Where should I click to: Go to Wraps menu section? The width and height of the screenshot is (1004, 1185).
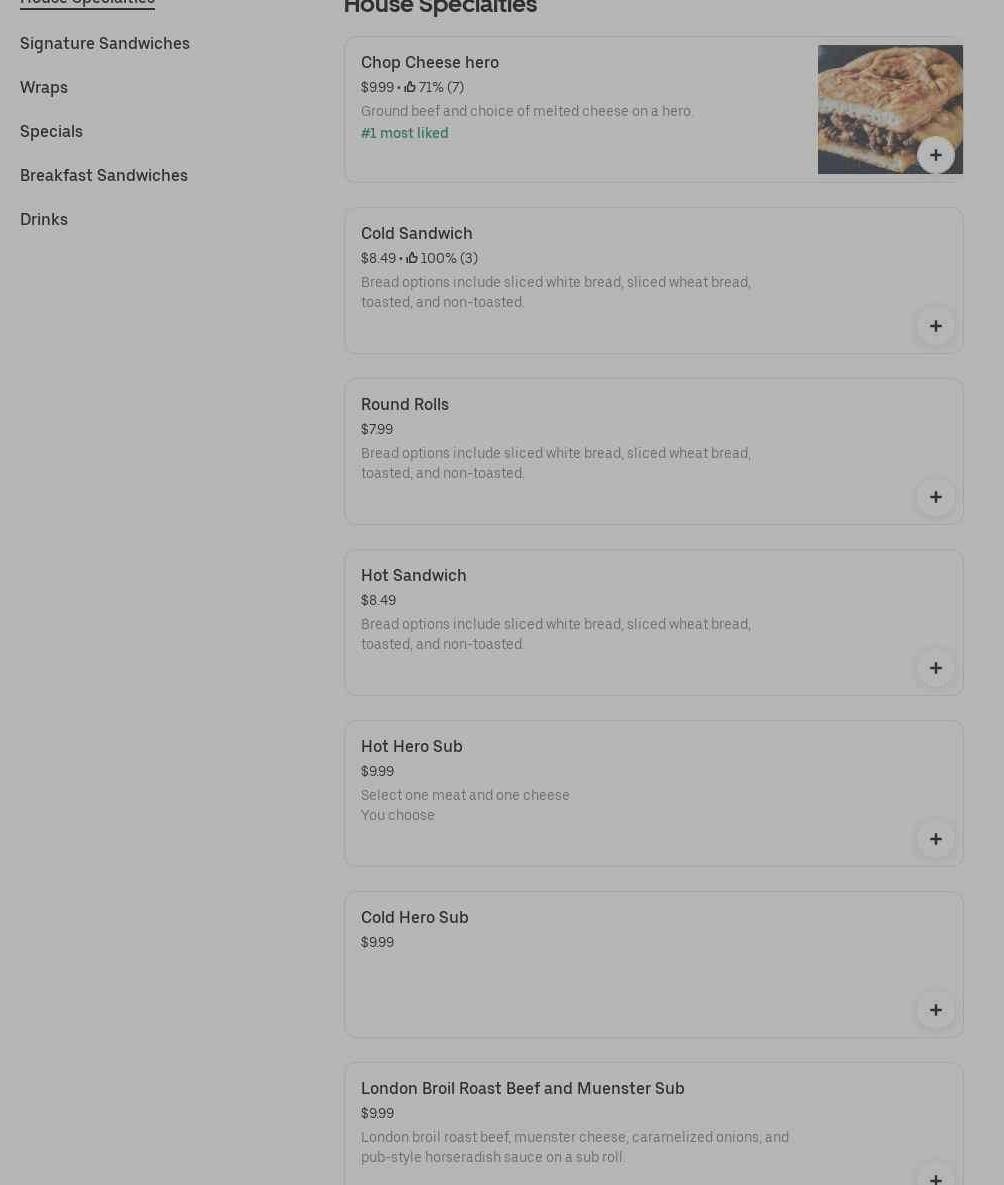click(44, 87)
